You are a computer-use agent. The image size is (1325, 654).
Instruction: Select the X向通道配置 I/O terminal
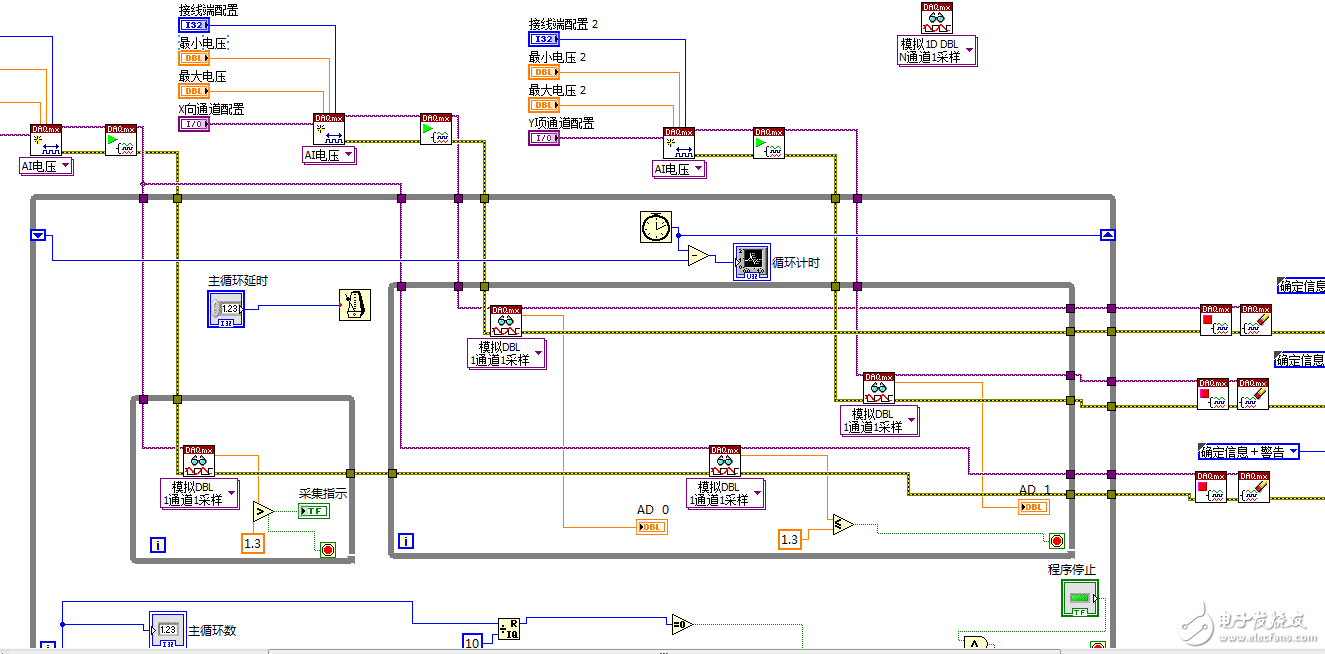coord(193,124)
